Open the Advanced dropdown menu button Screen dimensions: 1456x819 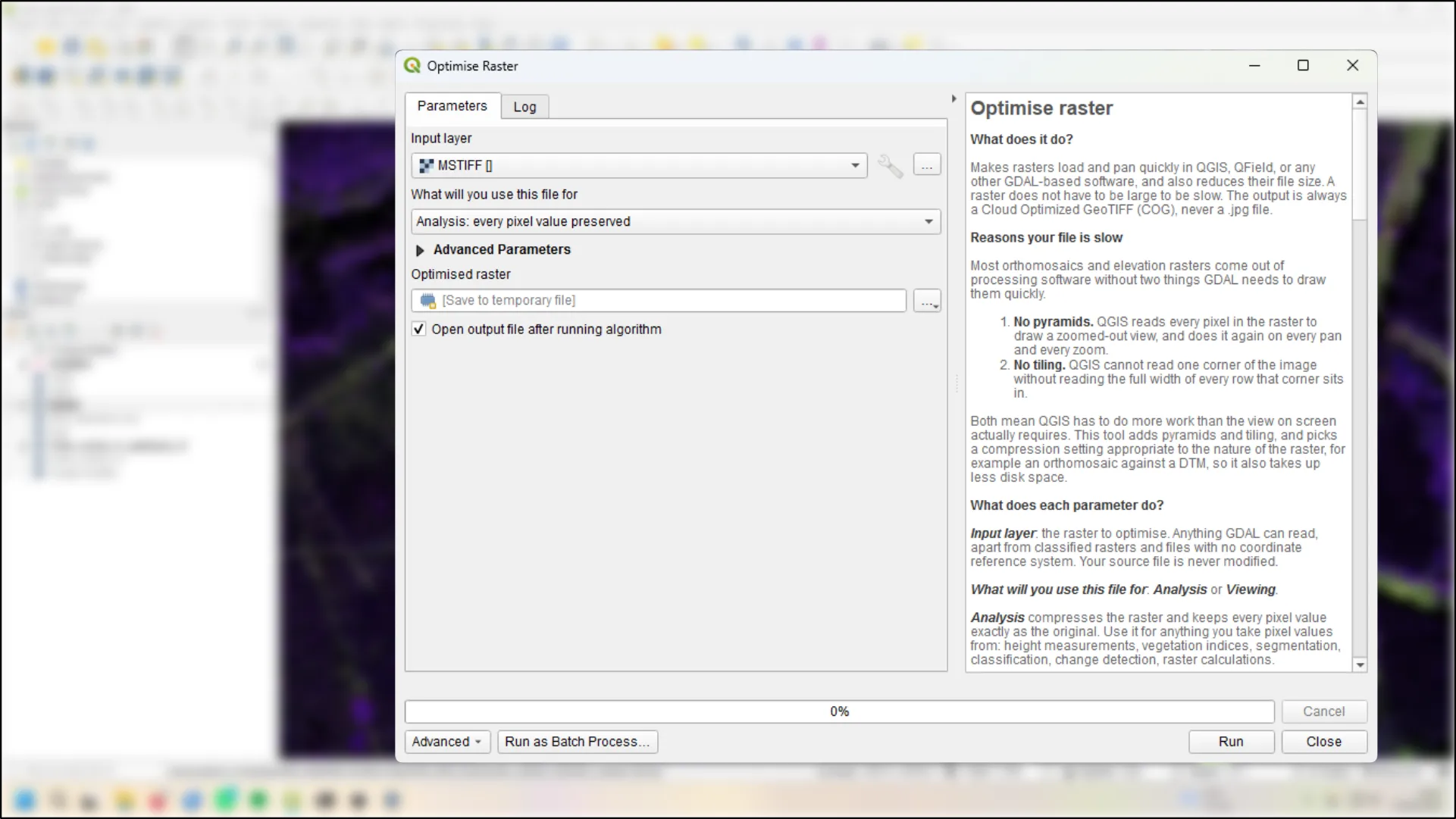click(447, 742)
